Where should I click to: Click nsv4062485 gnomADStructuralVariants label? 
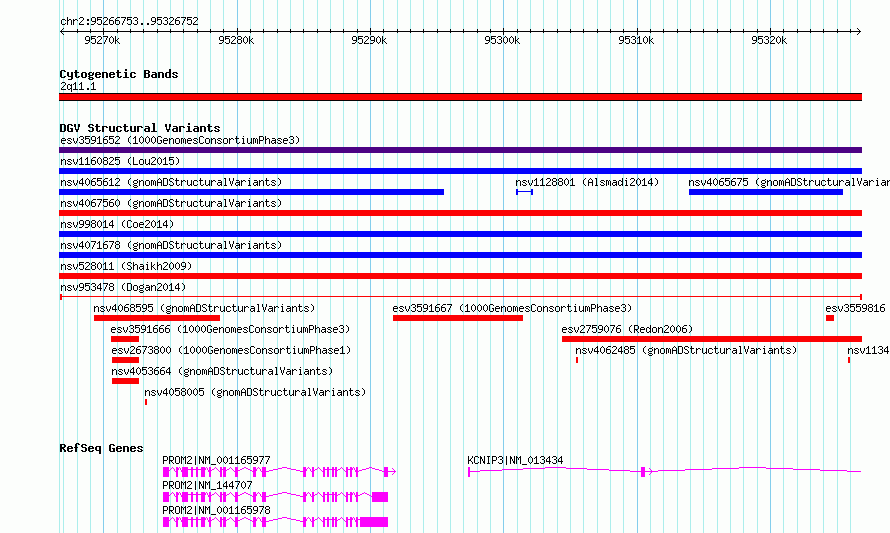coord(686,350)
